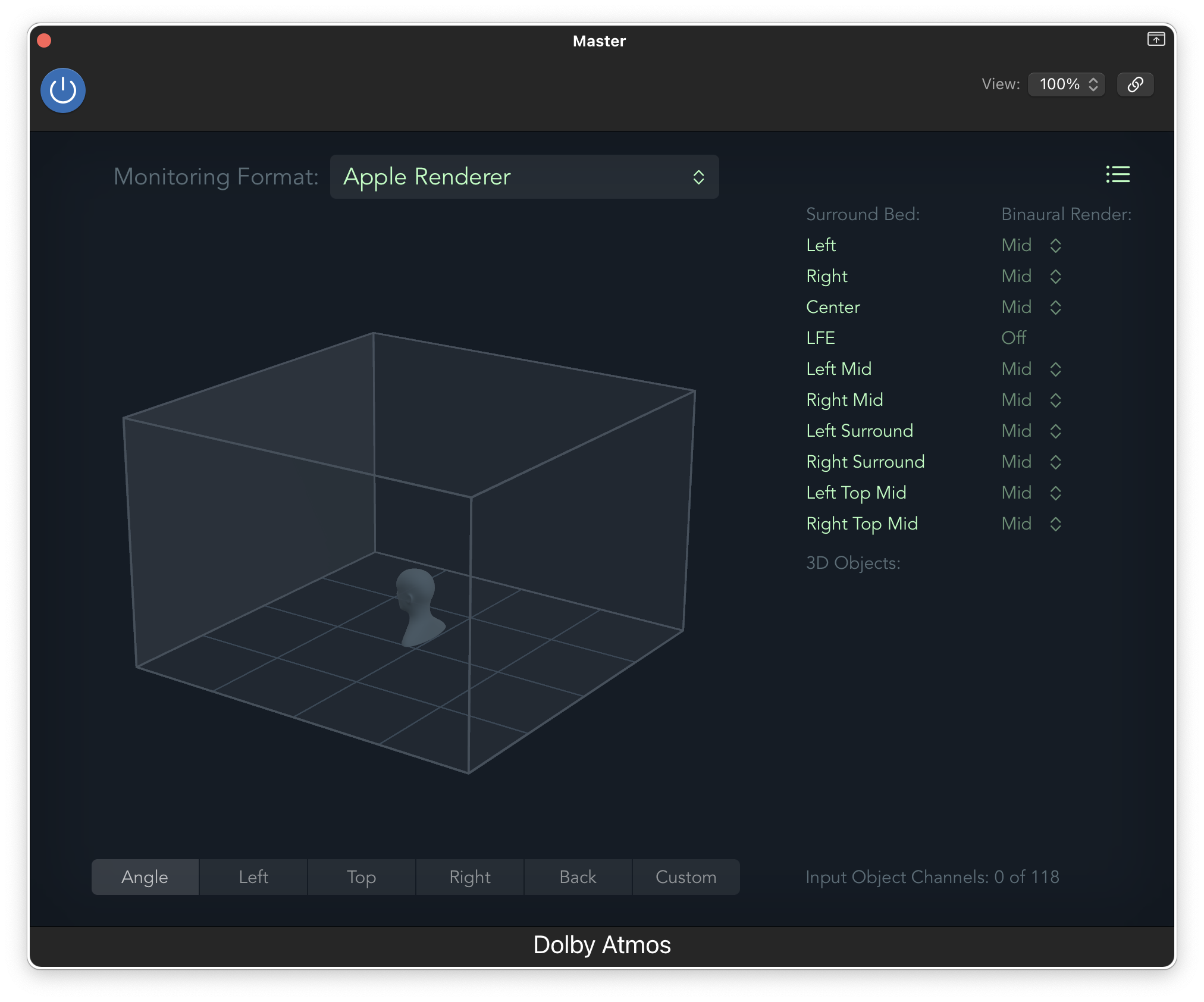1204x1002 pixels.
Task: Click the link icon button
Action: (x=1135, y=84)
